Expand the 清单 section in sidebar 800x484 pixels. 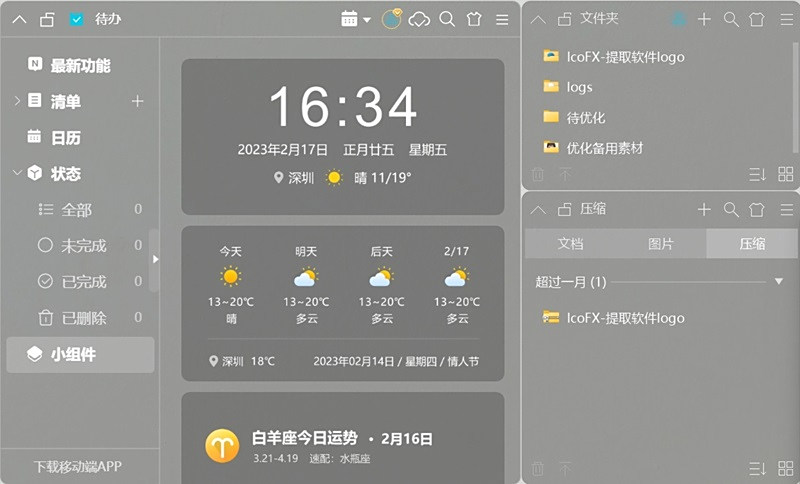pos(17,101)
